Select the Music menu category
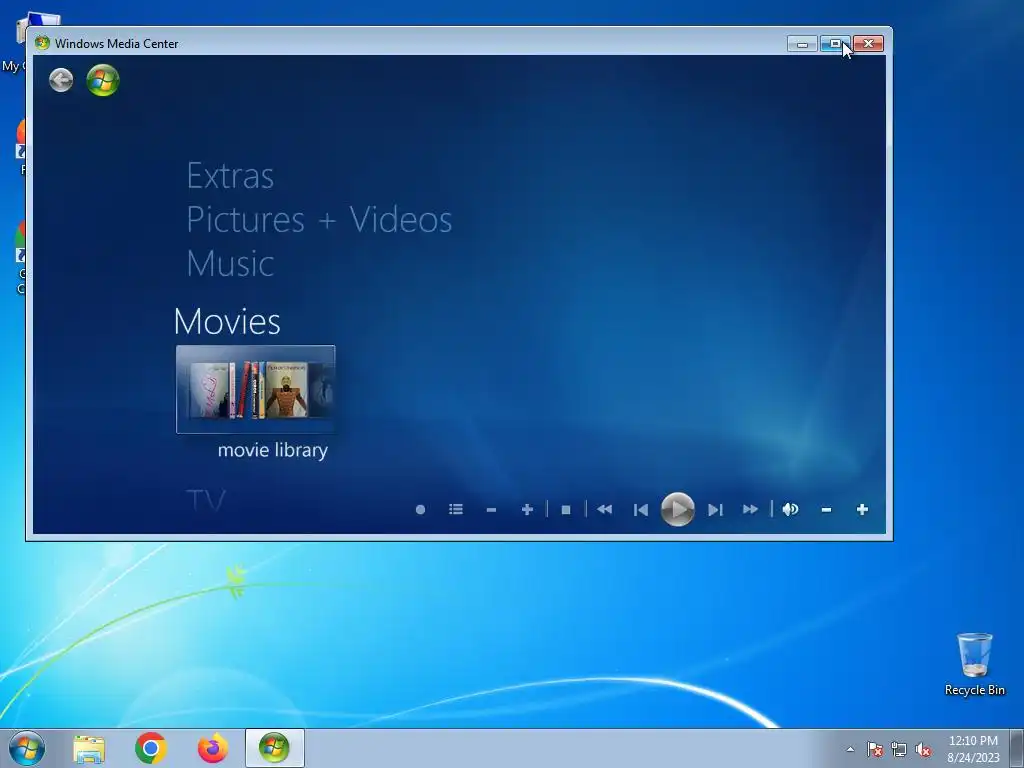Viewport: 1024px width, 768px height. [231, 263]
